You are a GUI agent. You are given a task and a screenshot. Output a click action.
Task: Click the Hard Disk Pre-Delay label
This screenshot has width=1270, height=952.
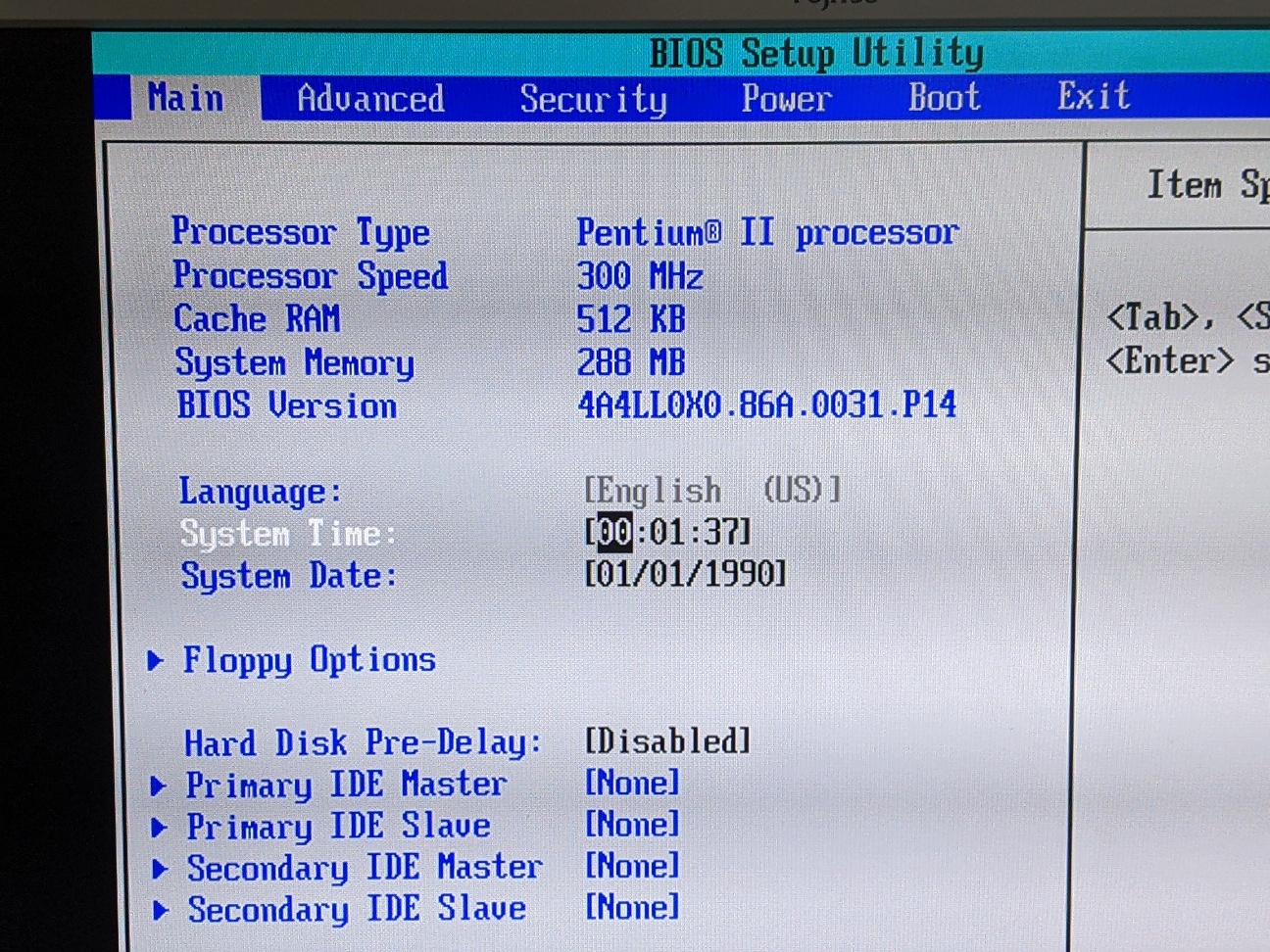click(363, 743)
